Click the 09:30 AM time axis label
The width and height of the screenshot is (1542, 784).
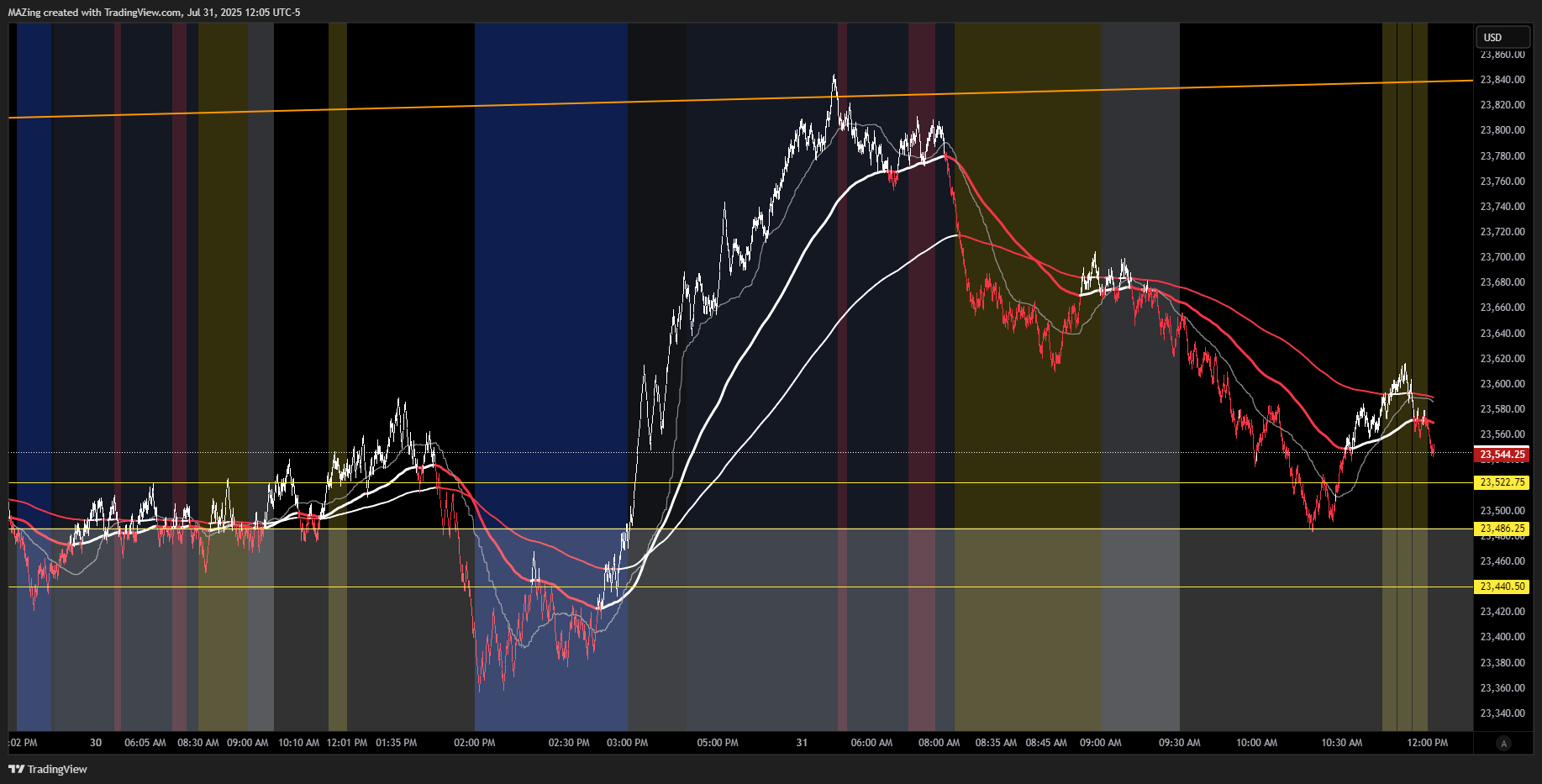click(1180, 743)
